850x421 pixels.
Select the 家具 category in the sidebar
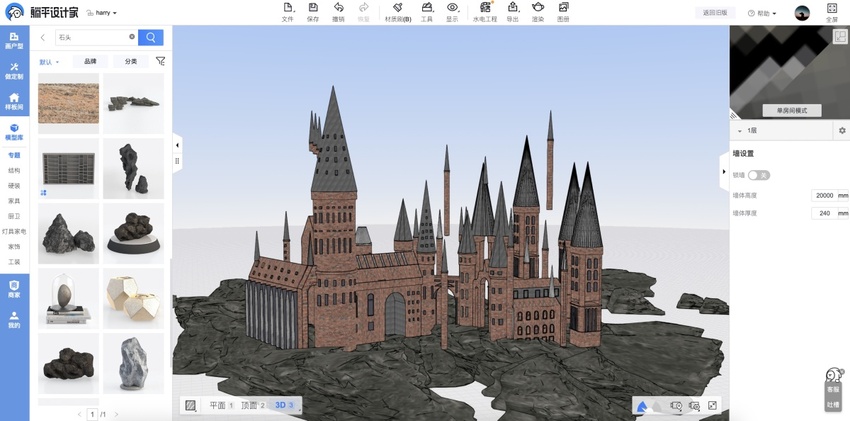click(x=14, y=201)
